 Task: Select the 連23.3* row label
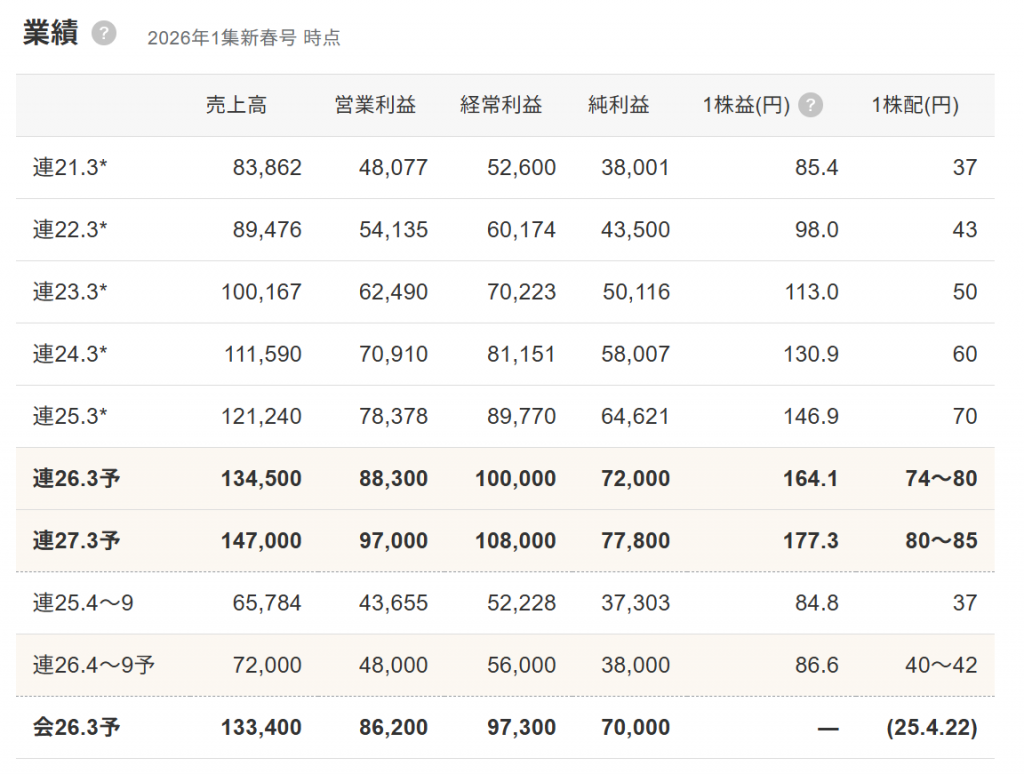pyautogui.click(x=70, y=292)
